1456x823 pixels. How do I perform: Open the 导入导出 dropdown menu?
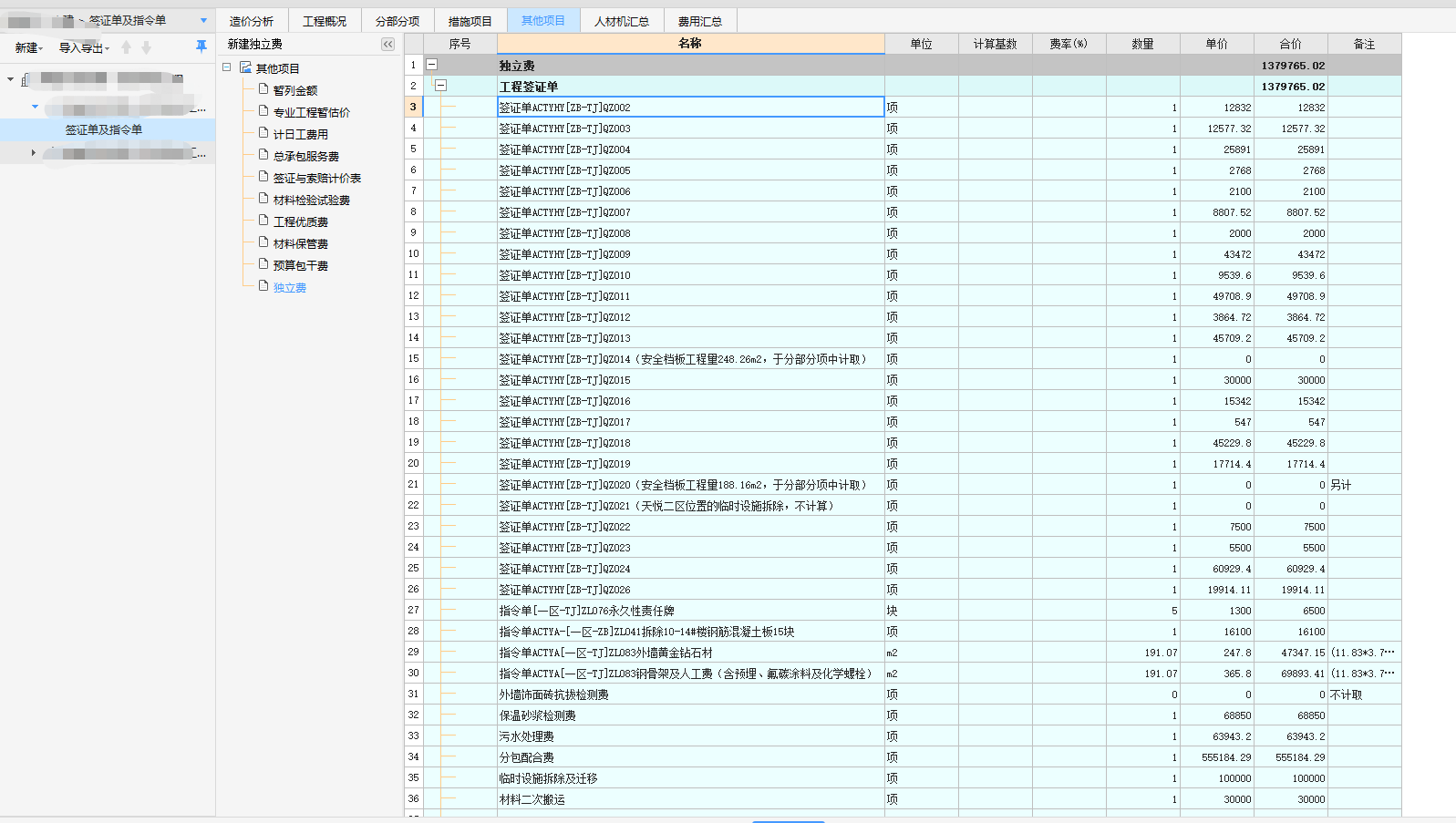[84, 47]
